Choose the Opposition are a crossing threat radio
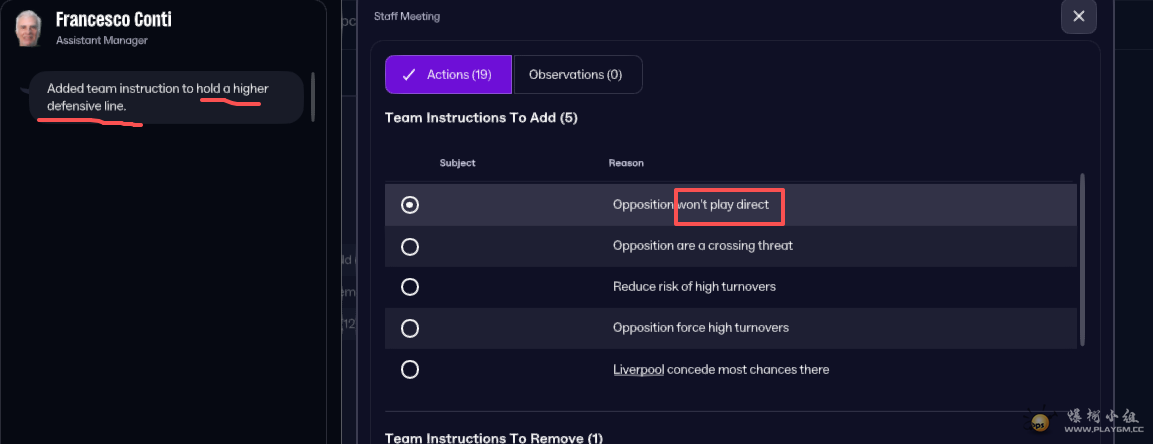 coord(410,246)
